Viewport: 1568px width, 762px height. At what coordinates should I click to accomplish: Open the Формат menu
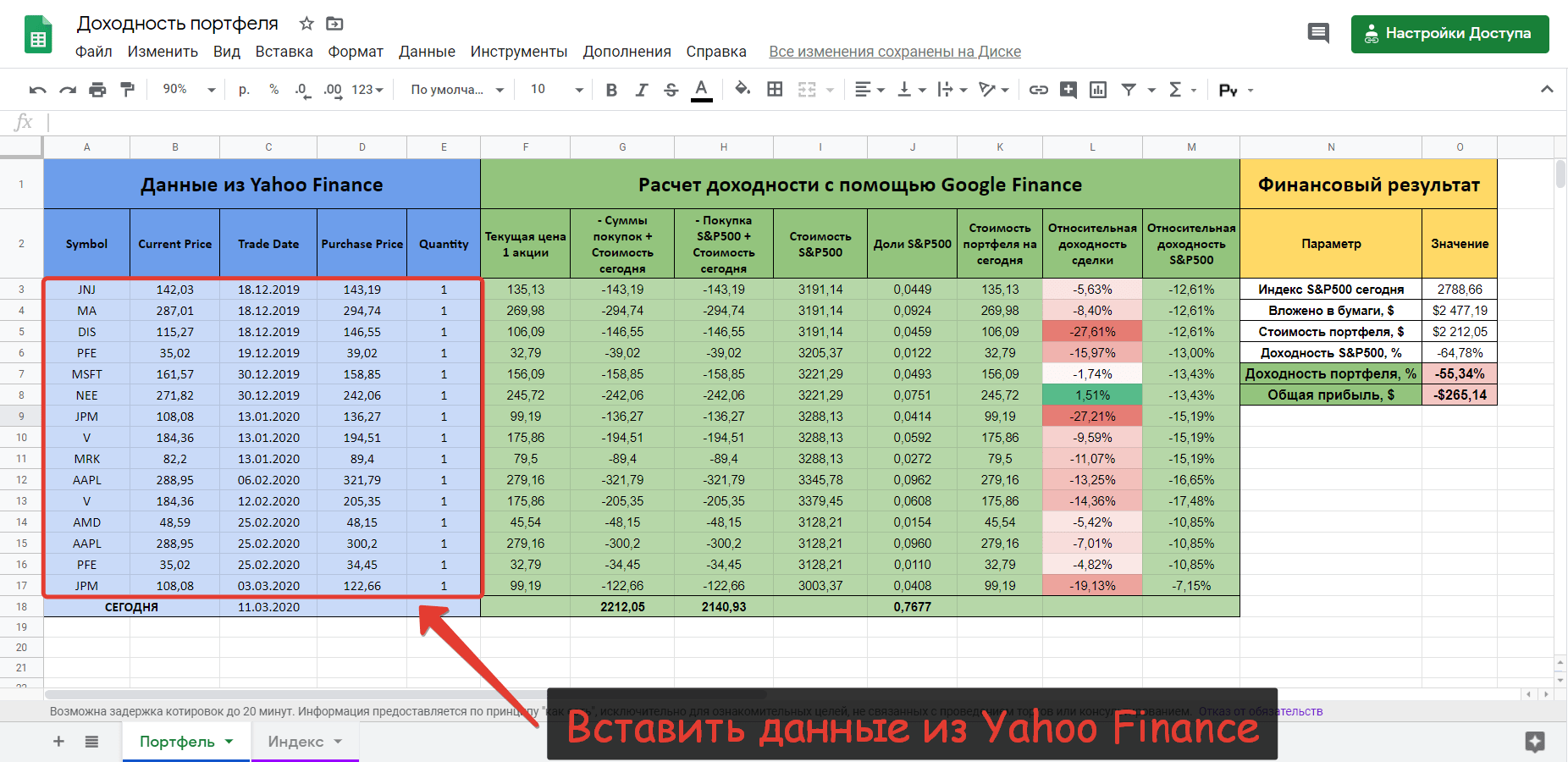pyautogui.click(x=356, y=52)
